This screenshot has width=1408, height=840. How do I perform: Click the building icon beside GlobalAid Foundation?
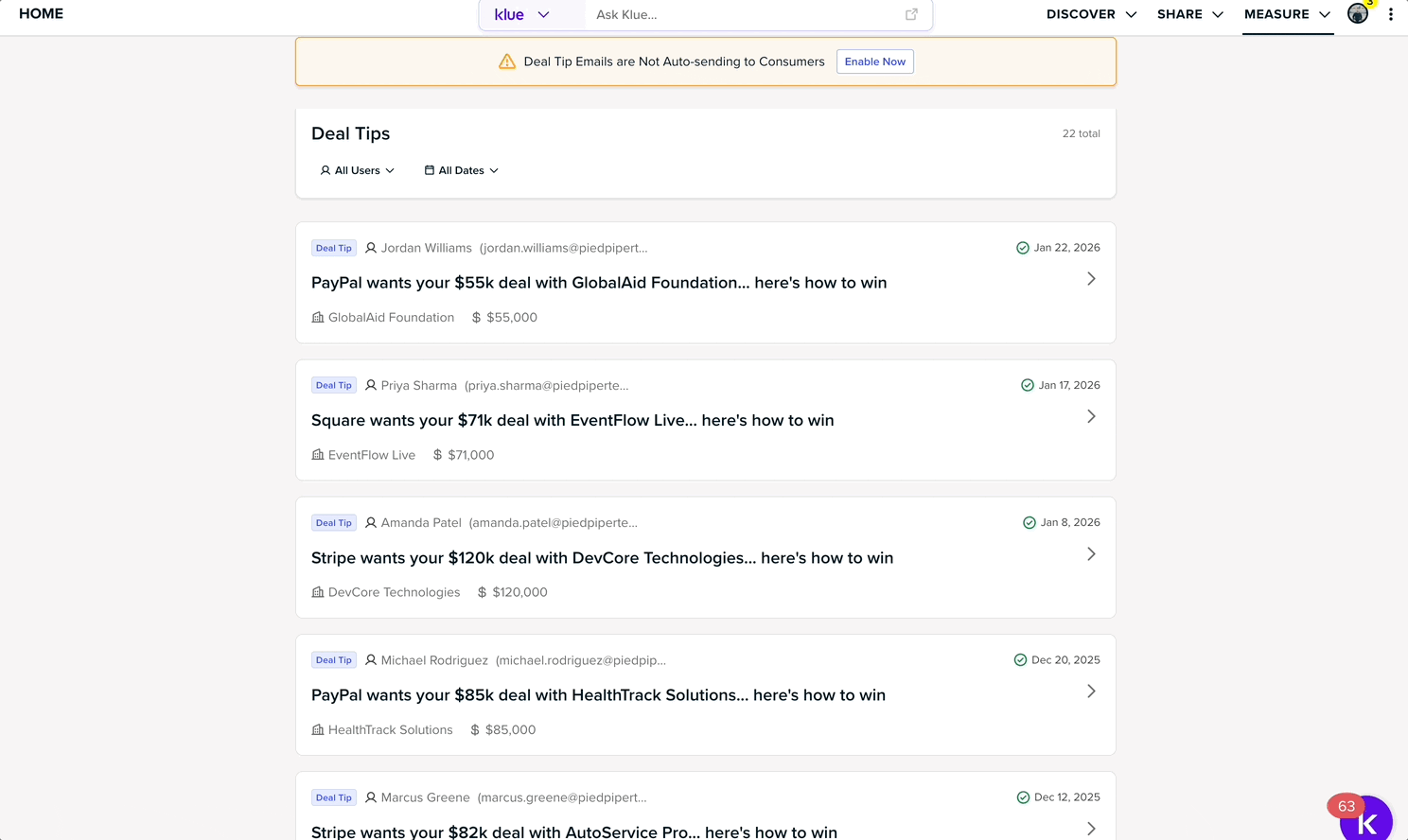318,318
